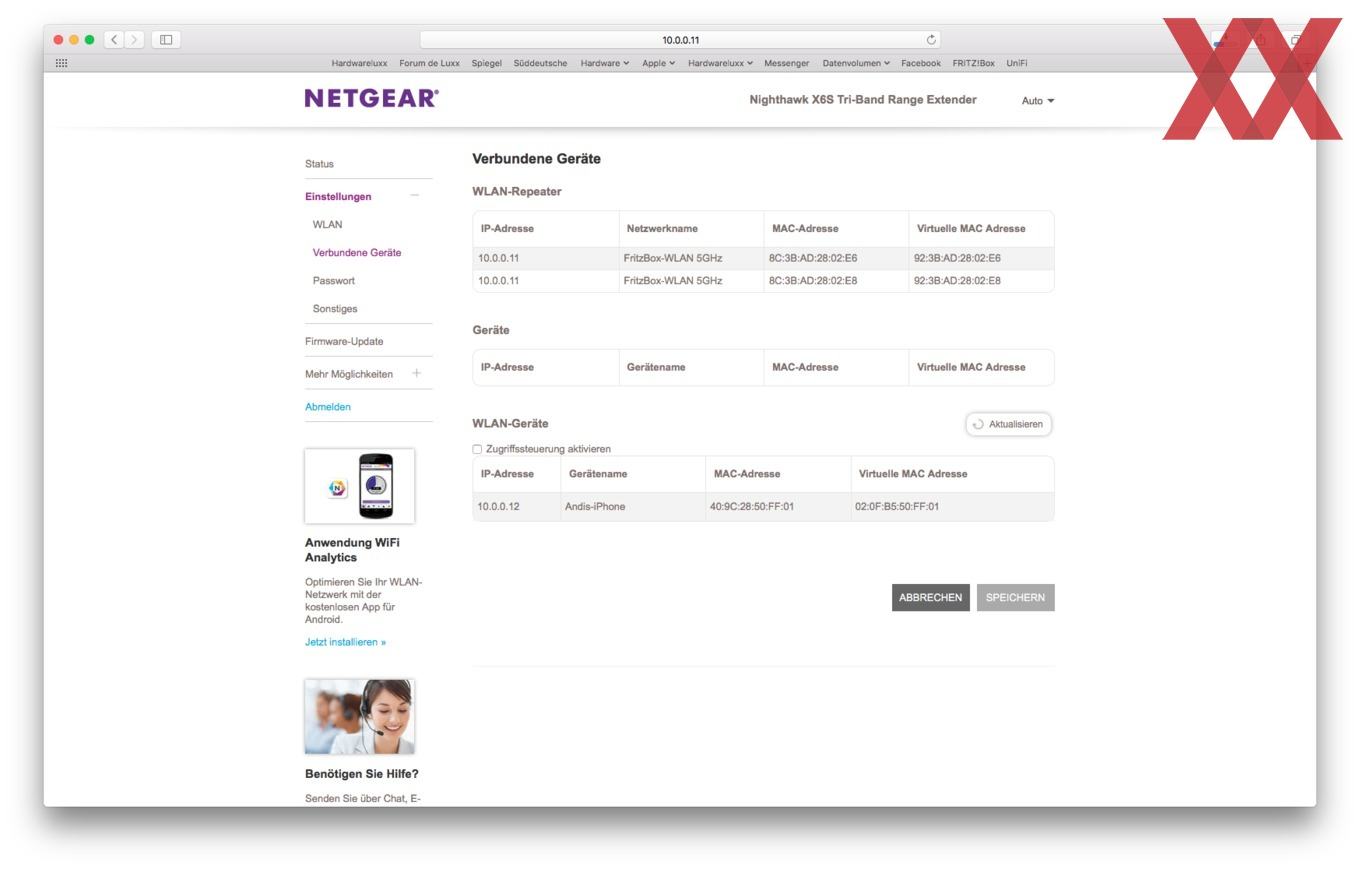
Task: Click the NETGEAR logo
Action: tap(371, 98)
